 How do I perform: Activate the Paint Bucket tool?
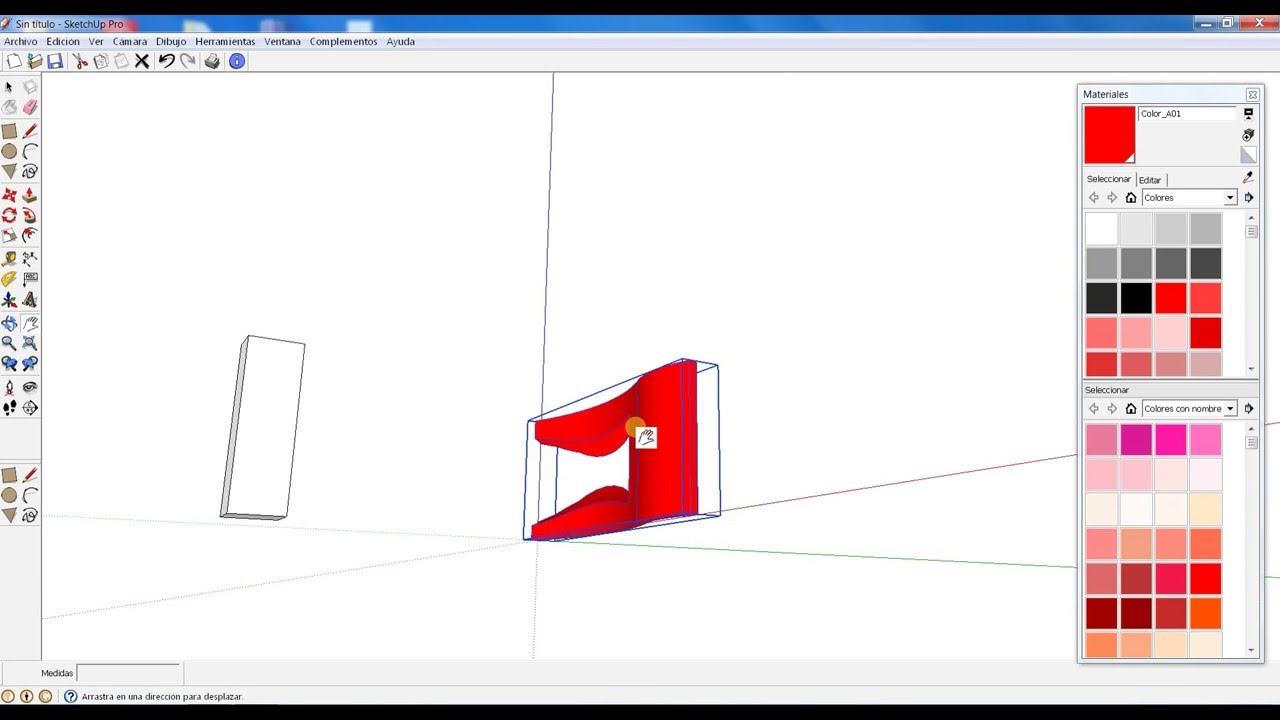coord(9,107)
